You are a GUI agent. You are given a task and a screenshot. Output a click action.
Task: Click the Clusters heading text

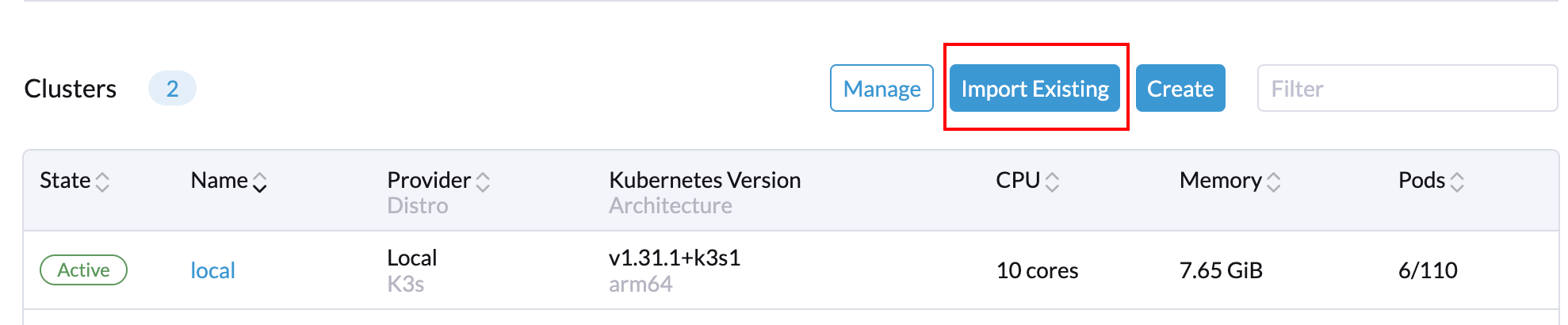[x=71, y=89]
